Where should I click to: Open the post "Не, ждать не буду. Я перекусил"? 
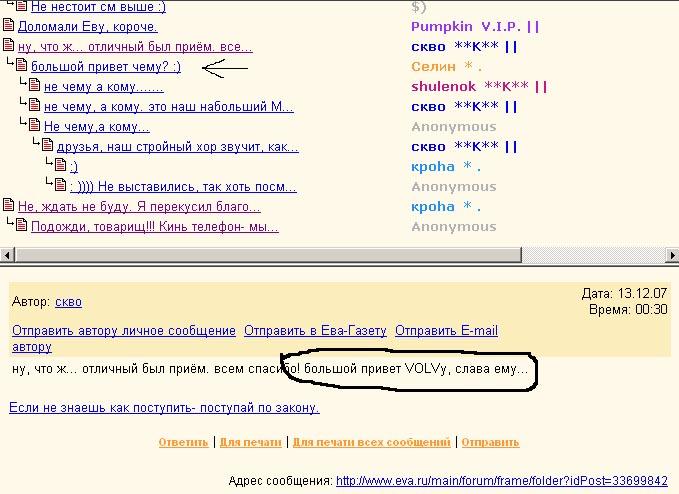(139, 207)
